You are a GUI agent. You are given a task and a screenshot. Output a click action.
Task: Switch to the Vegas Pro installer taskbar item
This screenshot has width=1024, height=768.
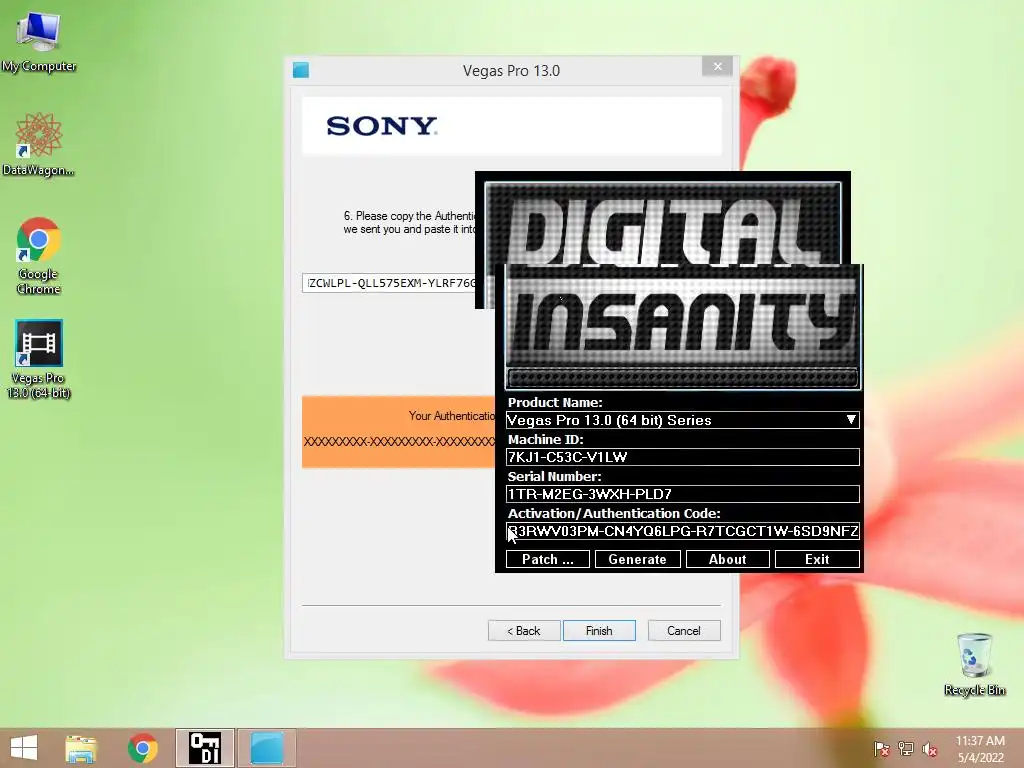pos(266,748)
